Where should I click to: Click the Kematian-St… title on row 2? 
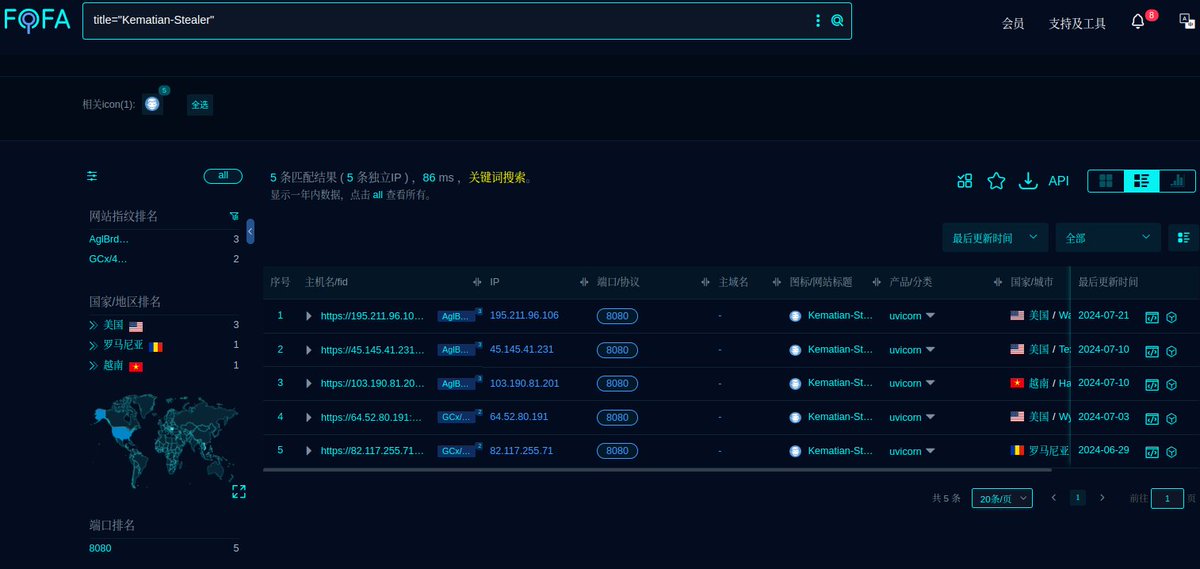[839, 349]
